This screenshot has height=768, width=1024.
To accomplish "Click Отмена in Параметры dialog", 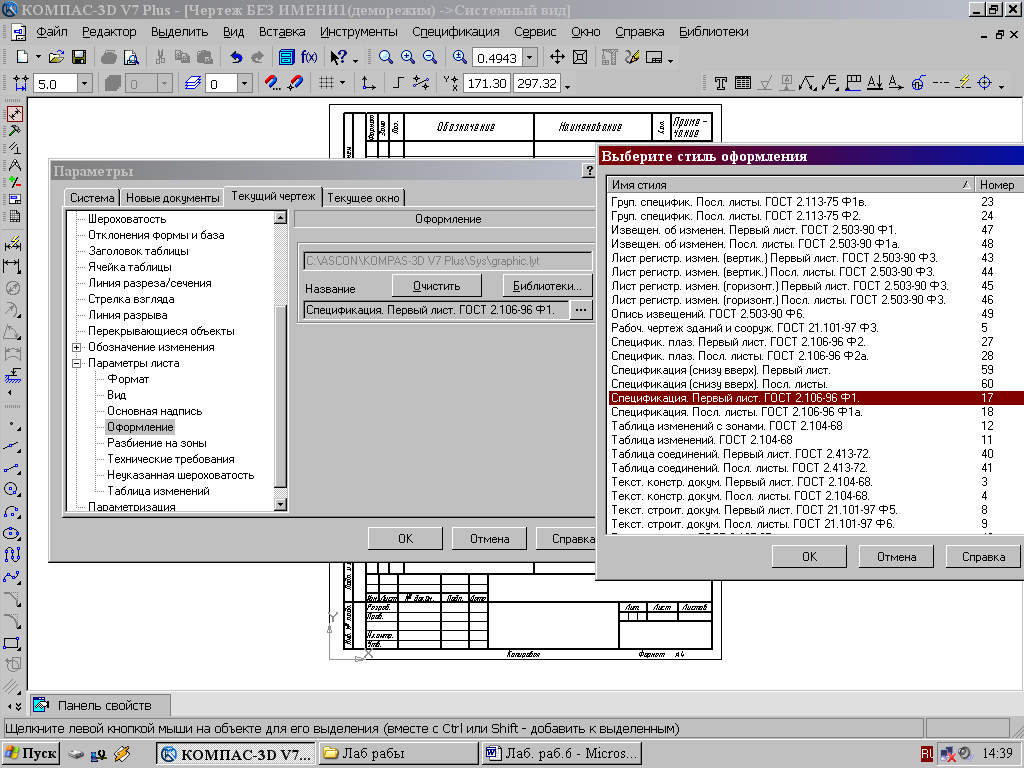I will (490, 539).
